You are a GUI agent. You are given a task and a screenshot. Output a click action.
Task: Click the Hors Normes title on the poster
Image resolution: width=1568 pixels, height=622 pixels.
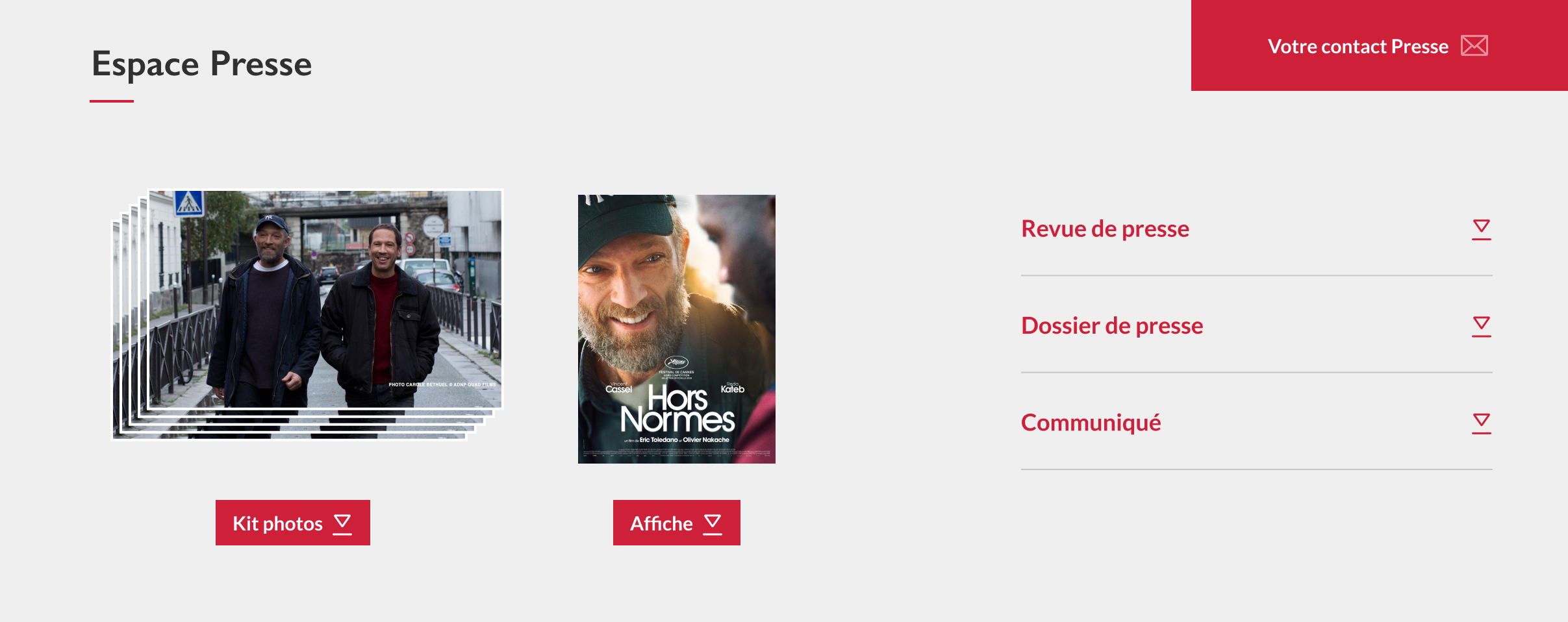coord(677,409)
